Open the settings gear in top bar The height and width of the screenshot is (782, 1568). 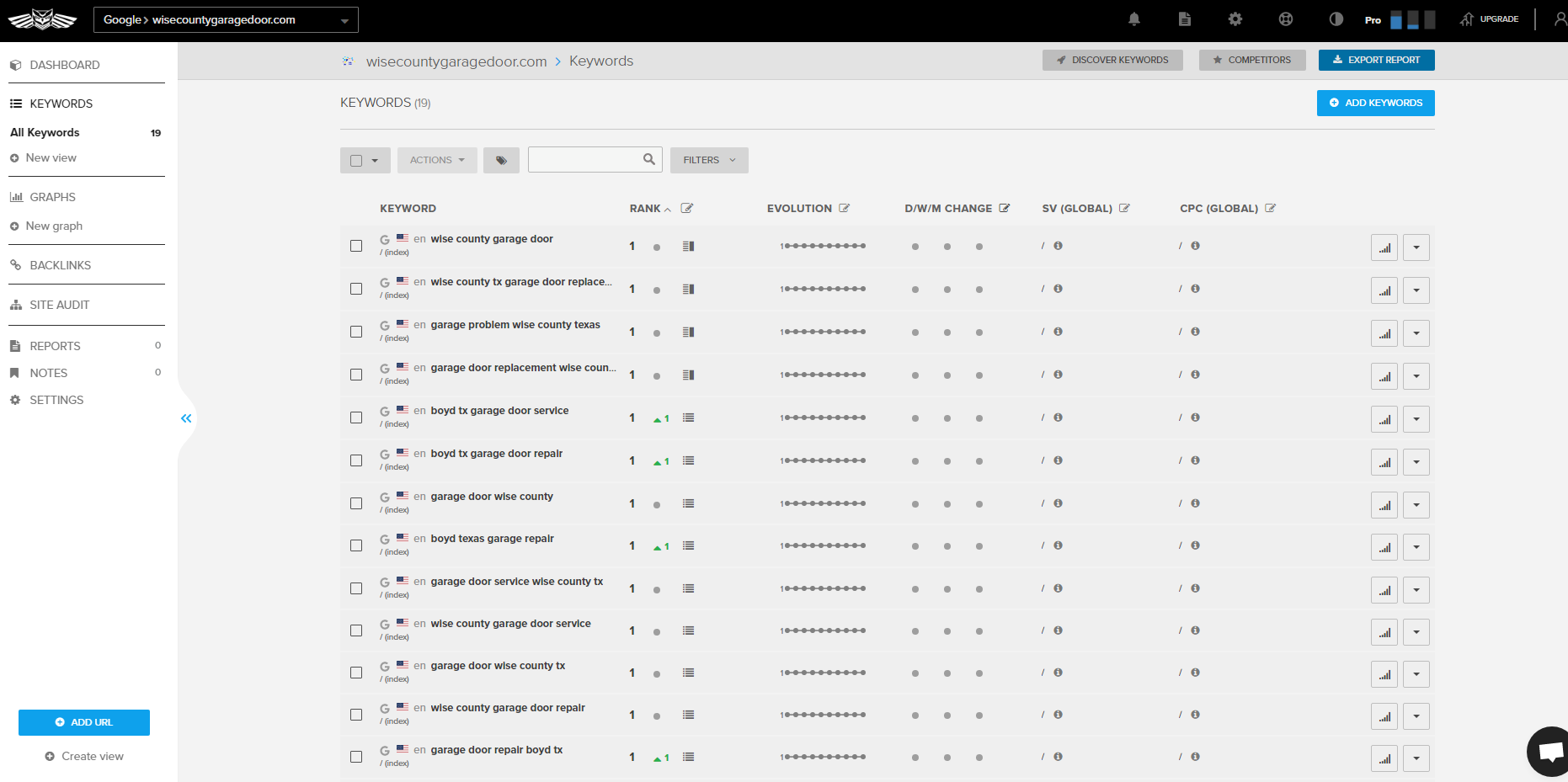[x=1235, y=19]
